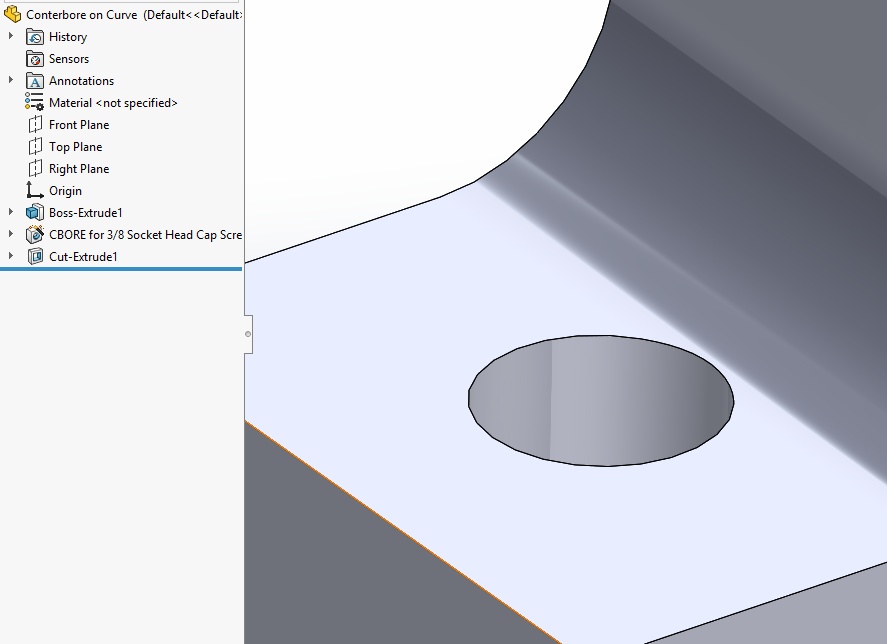Click the Origin axes icon
887x644 pixels.
click(35, 191)
